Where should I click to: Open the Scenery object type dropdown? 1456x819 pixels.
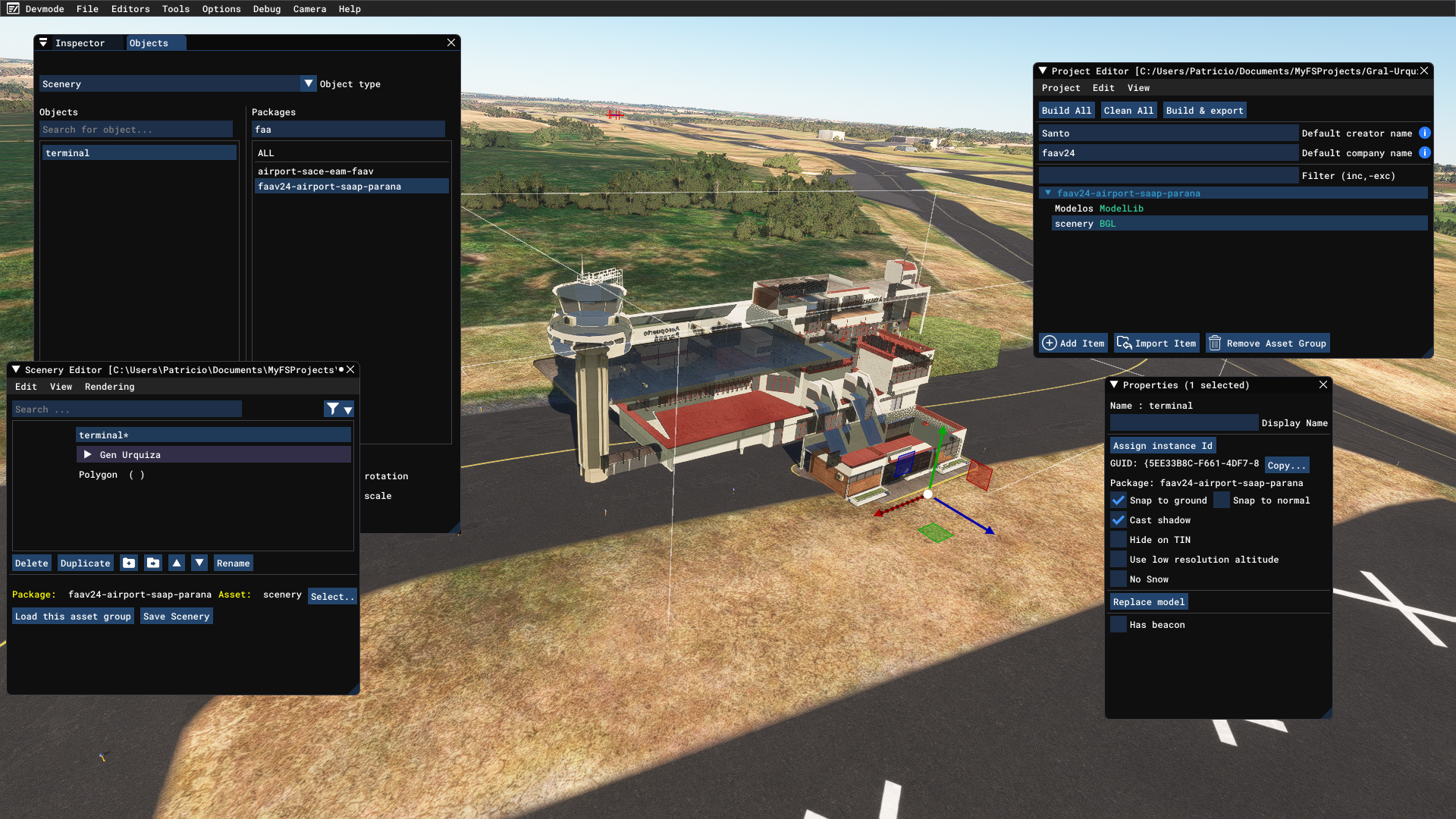(308, 83)
